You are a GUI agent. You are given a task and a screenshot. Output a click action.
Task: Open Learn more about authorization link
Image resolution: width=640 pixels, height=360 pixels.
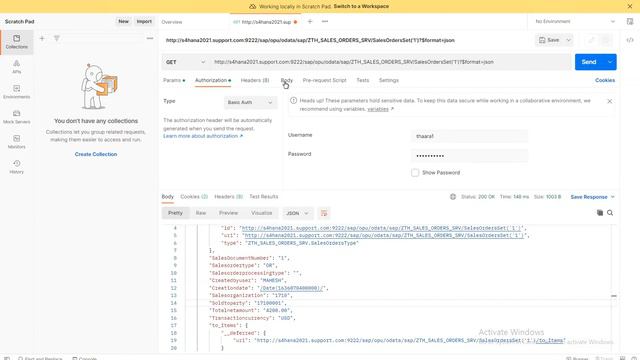pyautogui.click(x=203, y=136)
